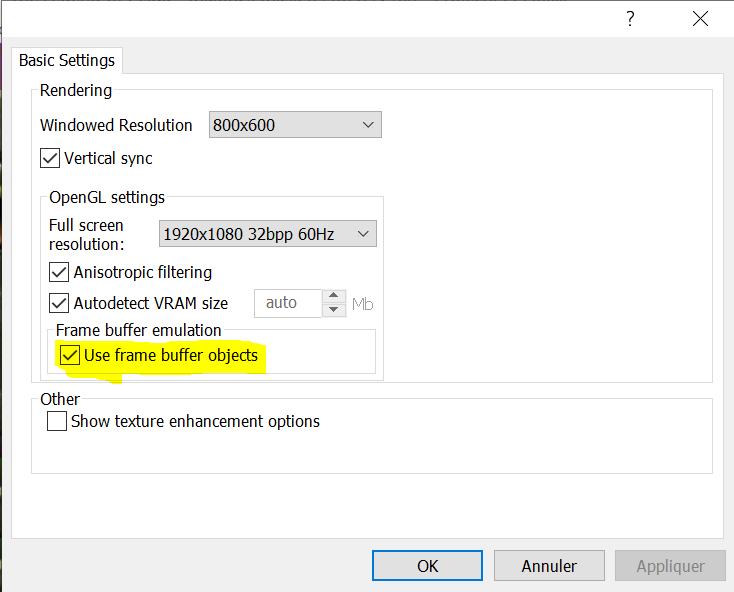Image resolution: width=734 pixels, height=592 pixels.
Task: Close the settings dialog window
Action: 701,18
